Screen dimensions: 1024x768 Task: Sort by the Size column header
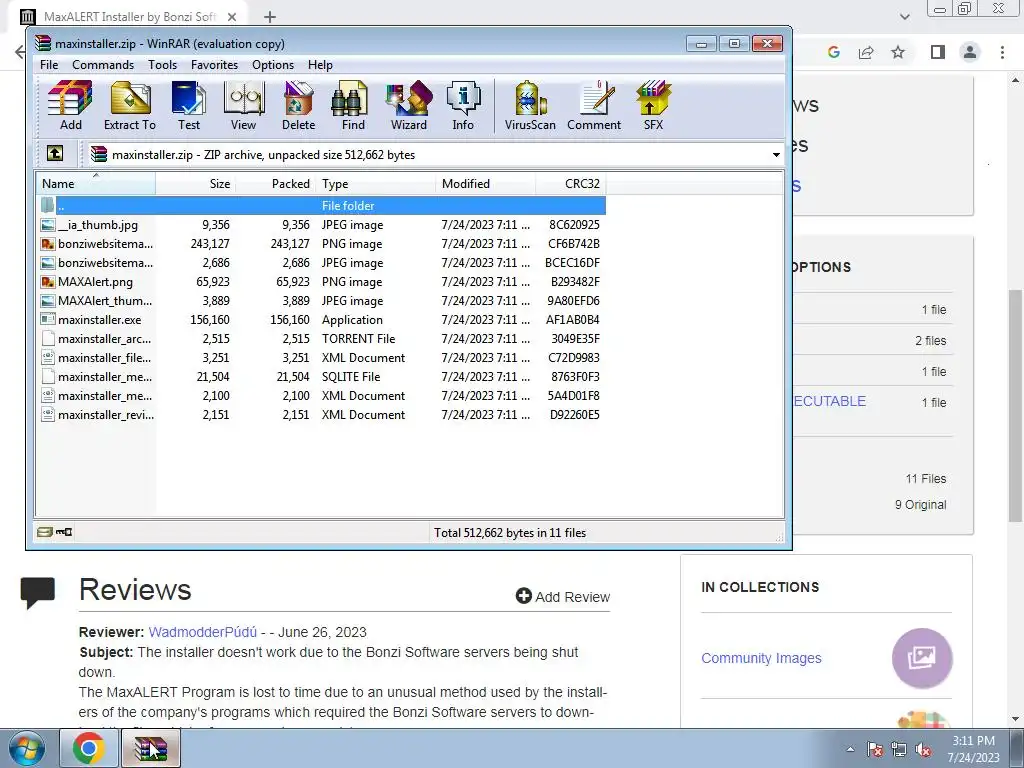click(x=195, y=184)
